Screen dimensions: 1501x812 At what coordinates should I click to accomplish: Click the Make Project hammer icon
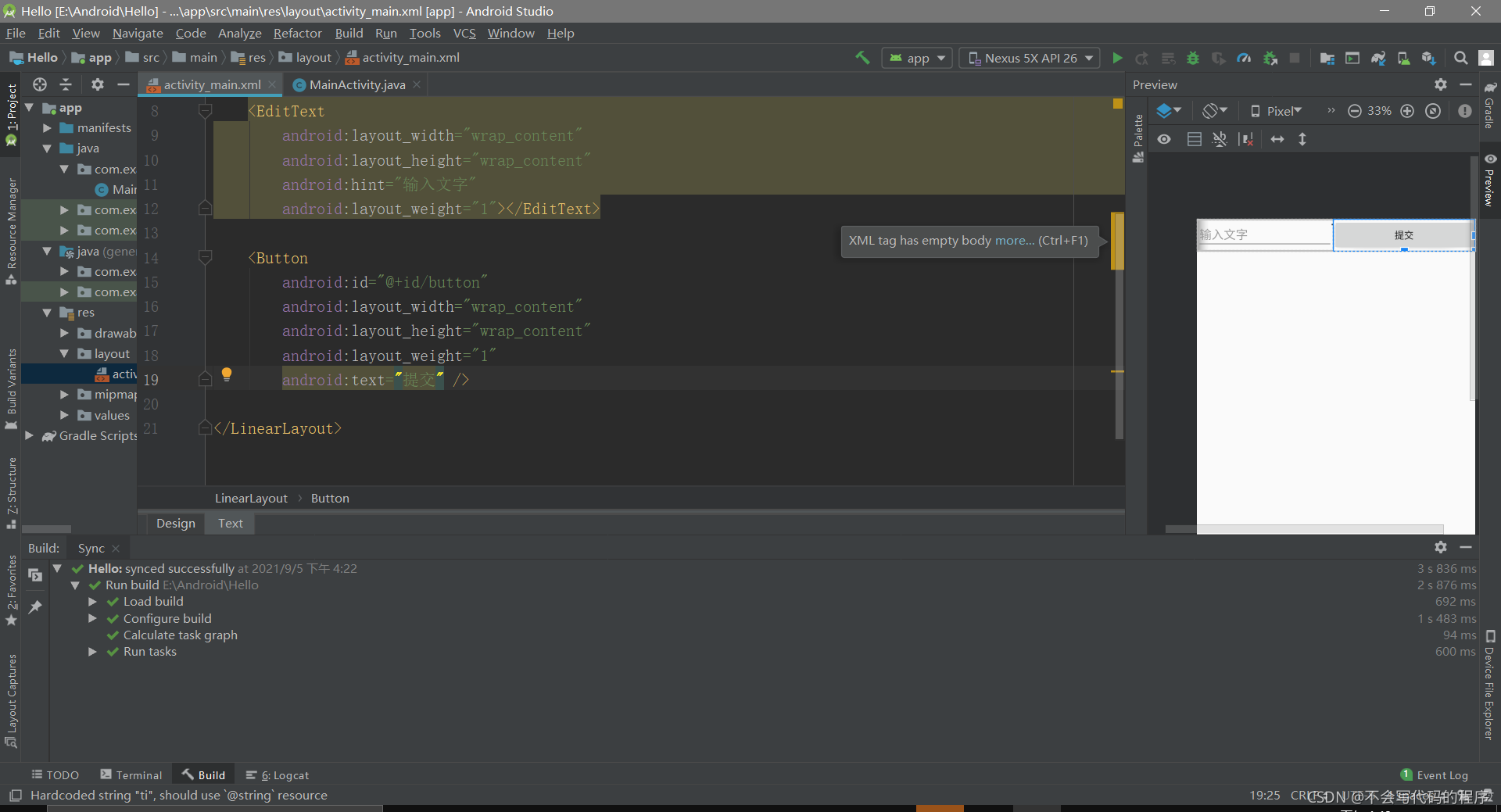pos(863,58)
